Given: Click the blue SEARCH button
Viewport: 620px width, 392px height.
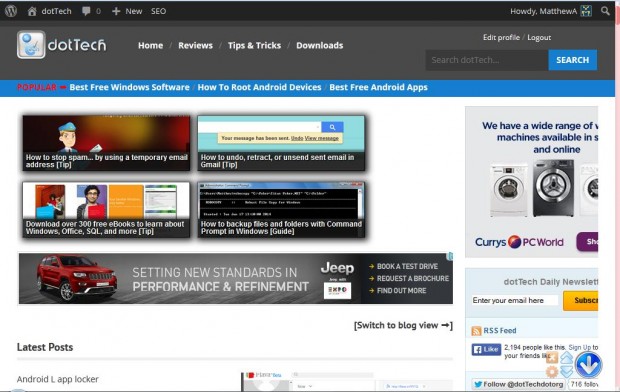Looking at the screenshot, I should point(573,60).
